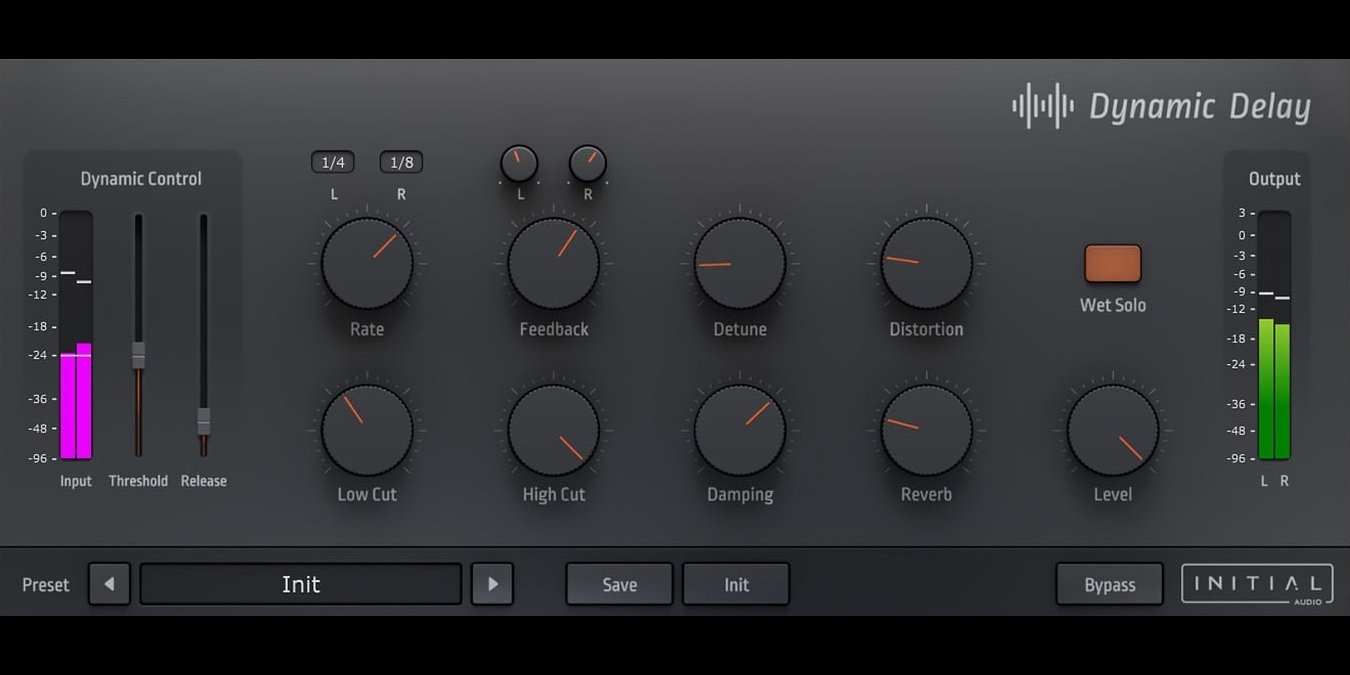
Task: Click the Distortion knob
Action: [926, 263]
